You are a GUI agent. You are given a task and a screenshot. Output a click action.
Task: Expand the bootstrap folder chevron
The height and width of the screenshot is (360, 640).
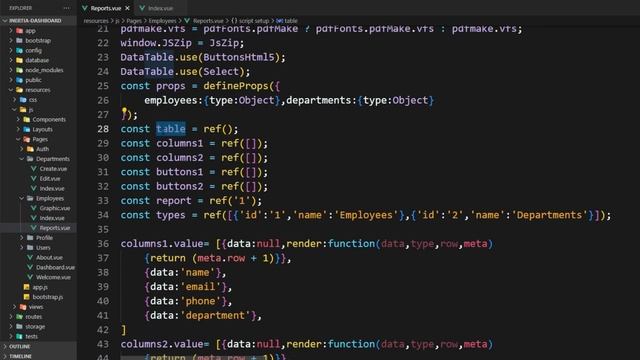point(11,40)
